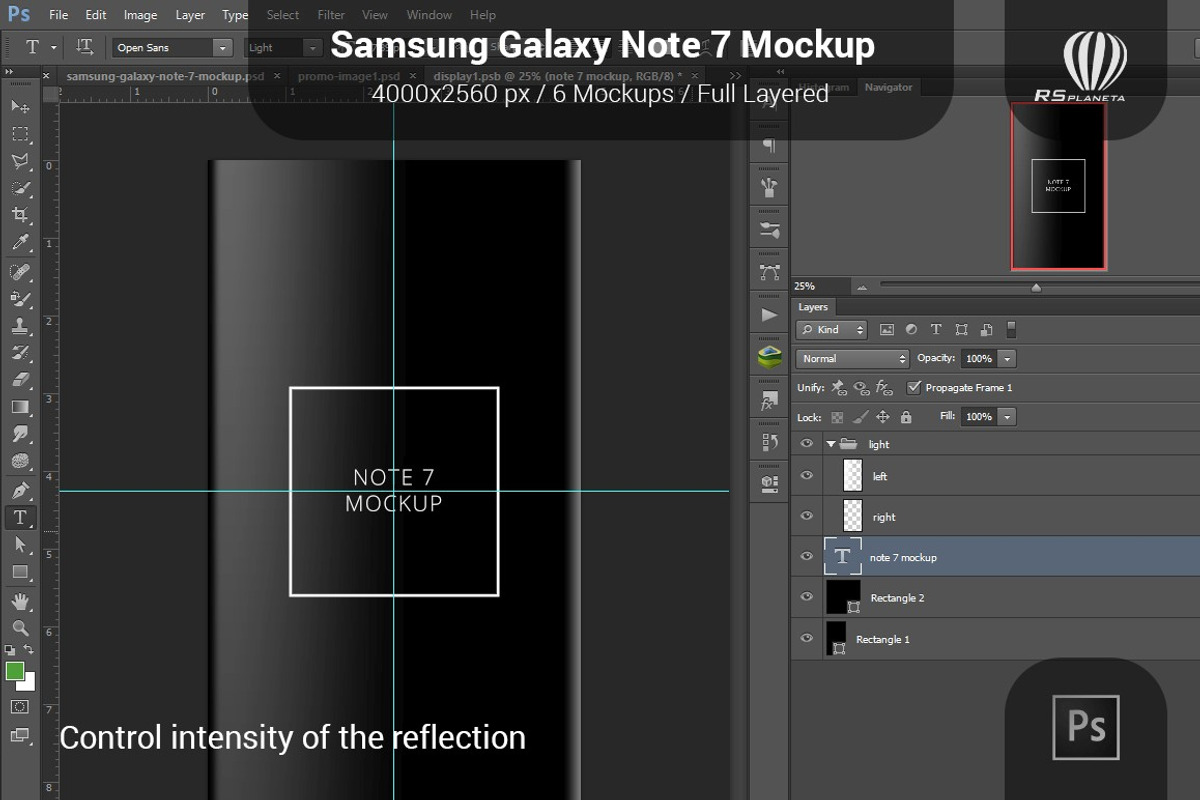Click the foreground green color swatch

pos(15,670)
